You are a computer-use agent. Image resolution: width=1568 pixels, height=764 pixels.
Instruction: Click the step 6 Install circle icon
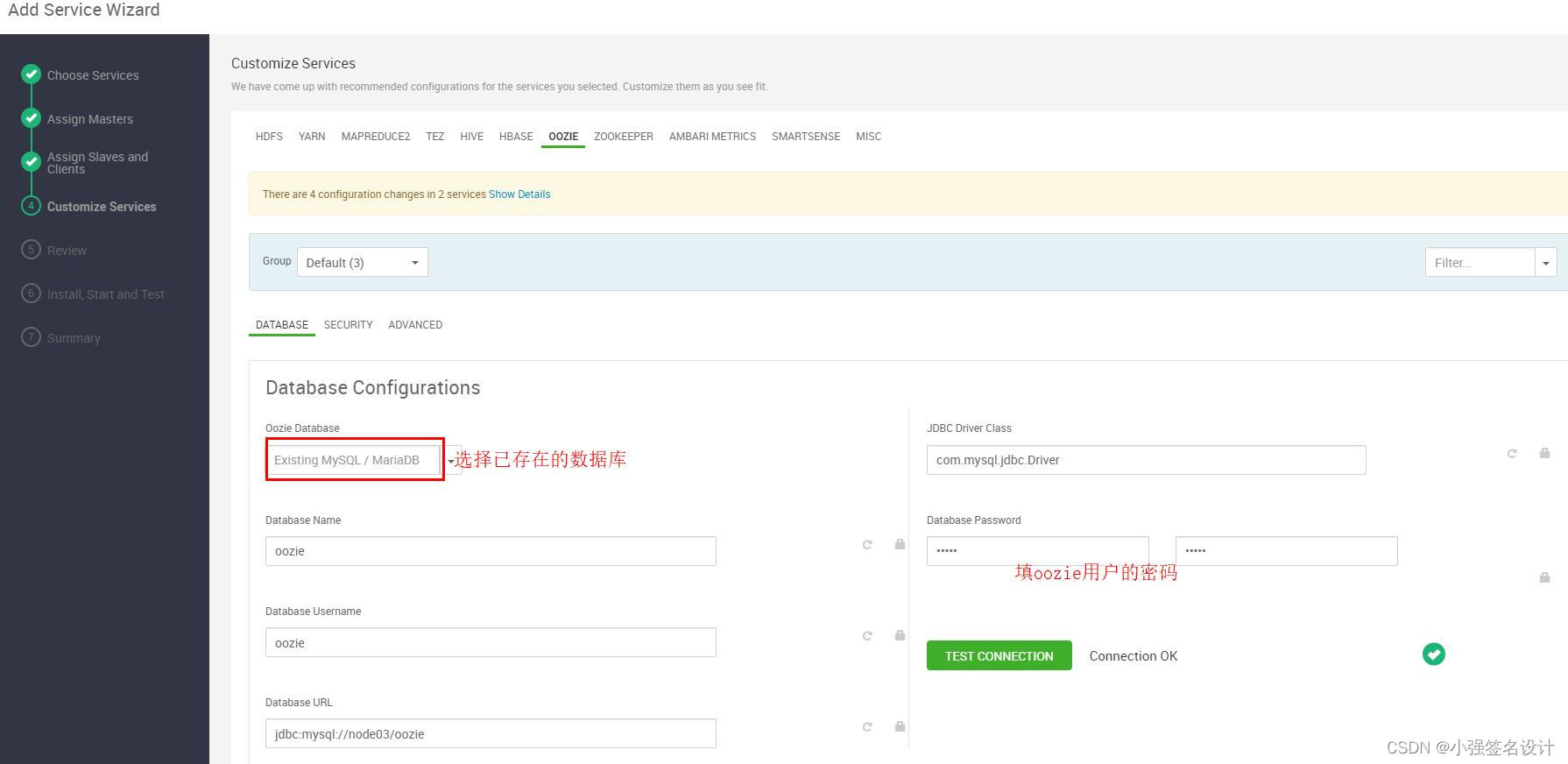(32, 294)
